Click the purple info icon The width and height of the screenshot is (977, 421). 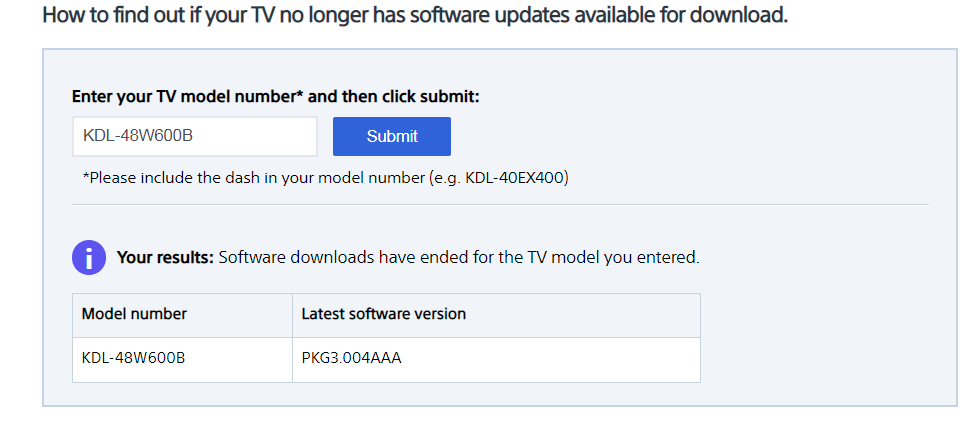tap(89, 257)
